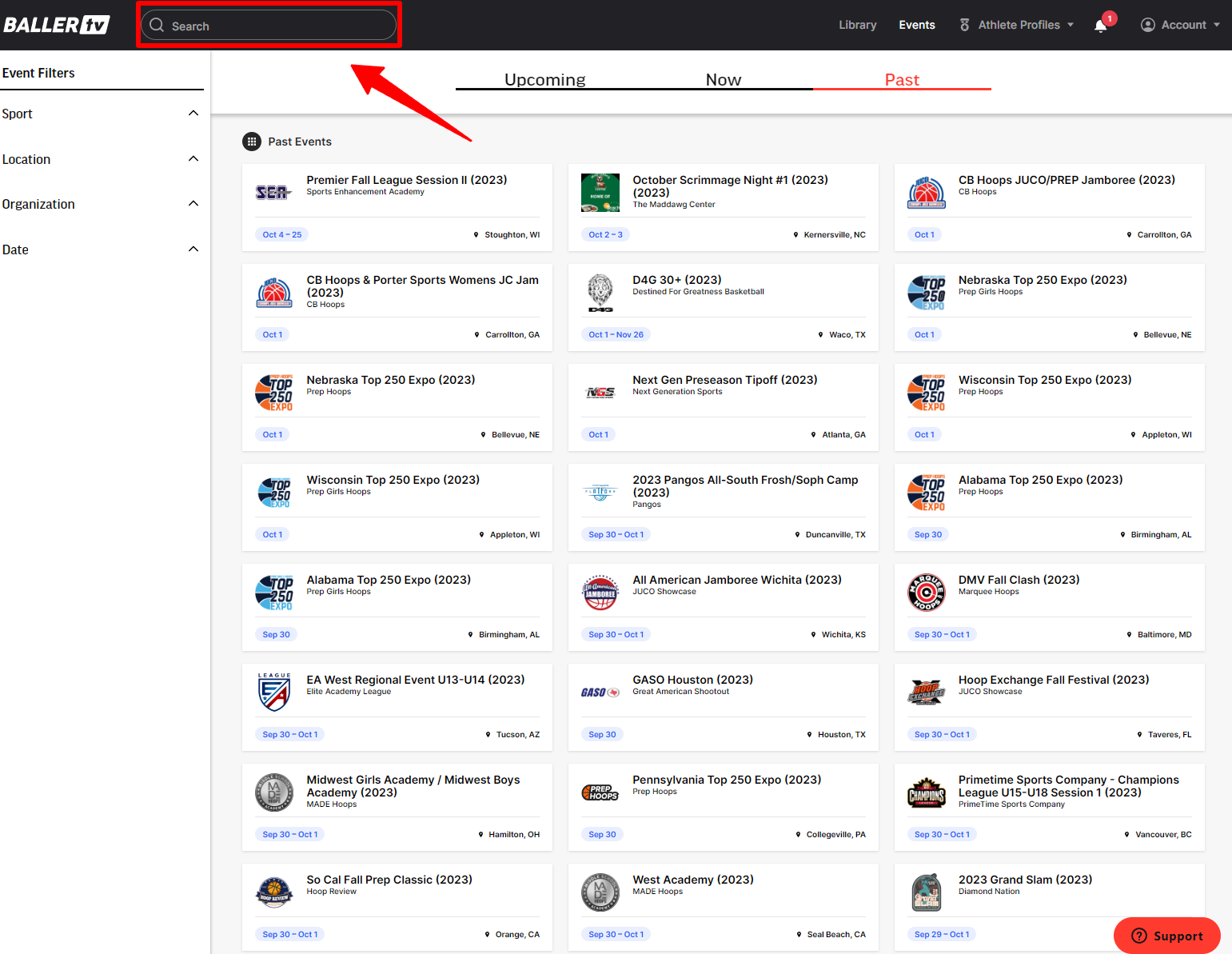Open the notifications bell
The image size is (1232, 954).
1101,26
